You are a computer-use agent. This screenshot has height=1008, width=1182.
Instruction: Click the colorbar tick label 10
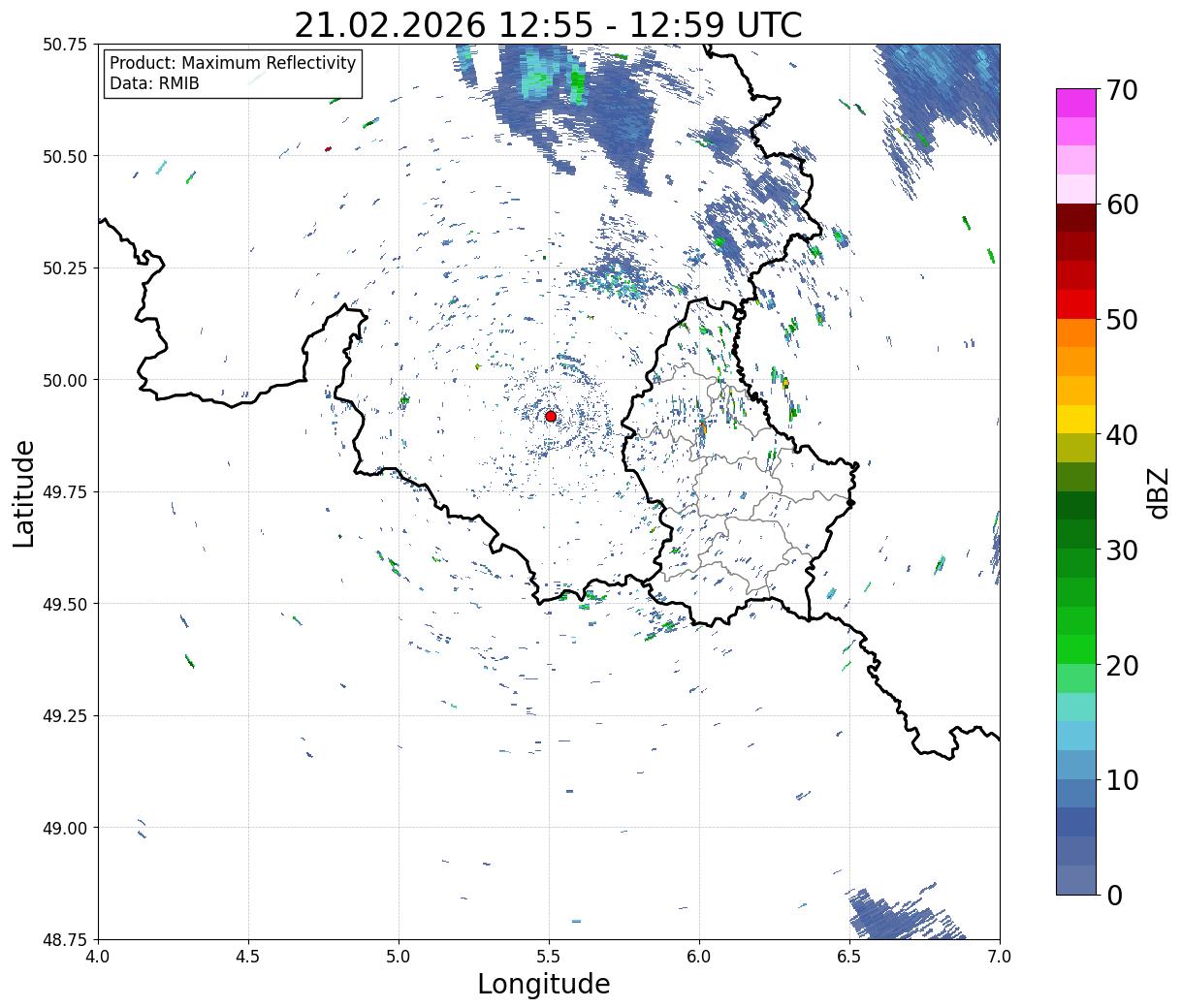[x=1121, y=780]
